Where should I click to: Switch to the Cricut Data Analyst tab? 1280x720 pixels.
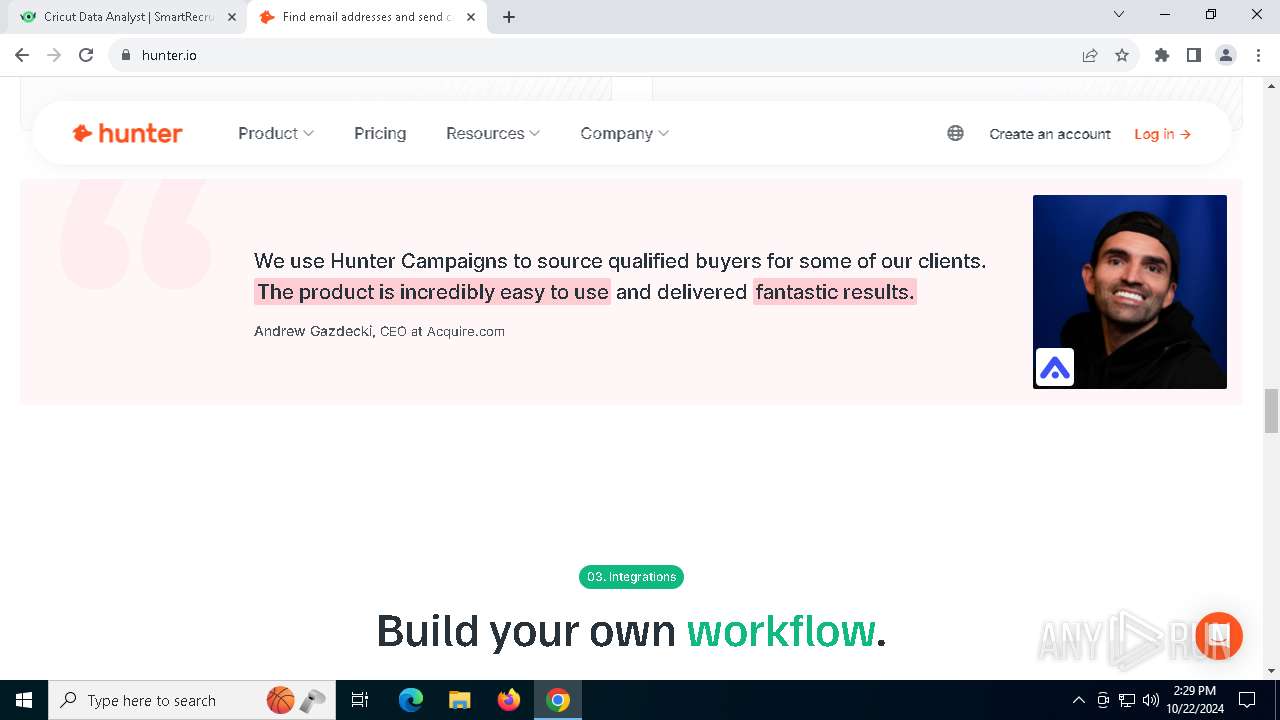click(128, 17)
